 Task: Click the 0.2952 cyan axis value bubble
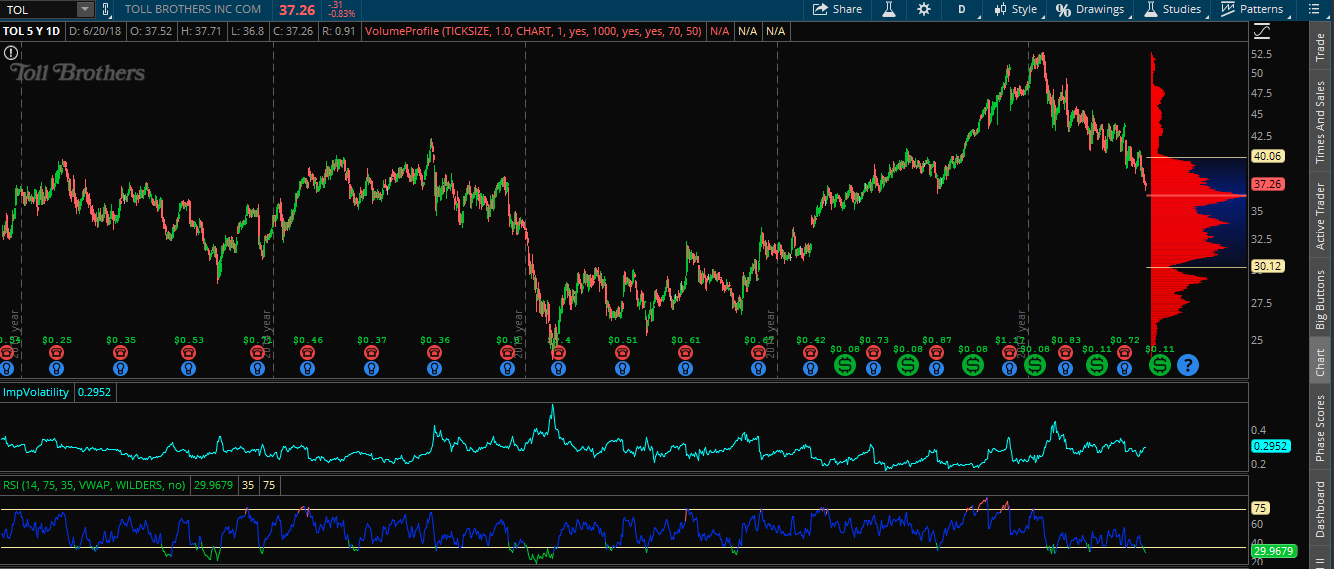tap(1270, 447)
